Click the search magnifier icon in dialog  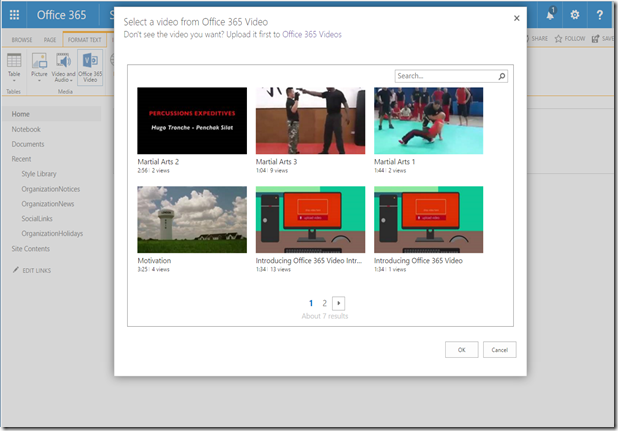tap(502, 76)
